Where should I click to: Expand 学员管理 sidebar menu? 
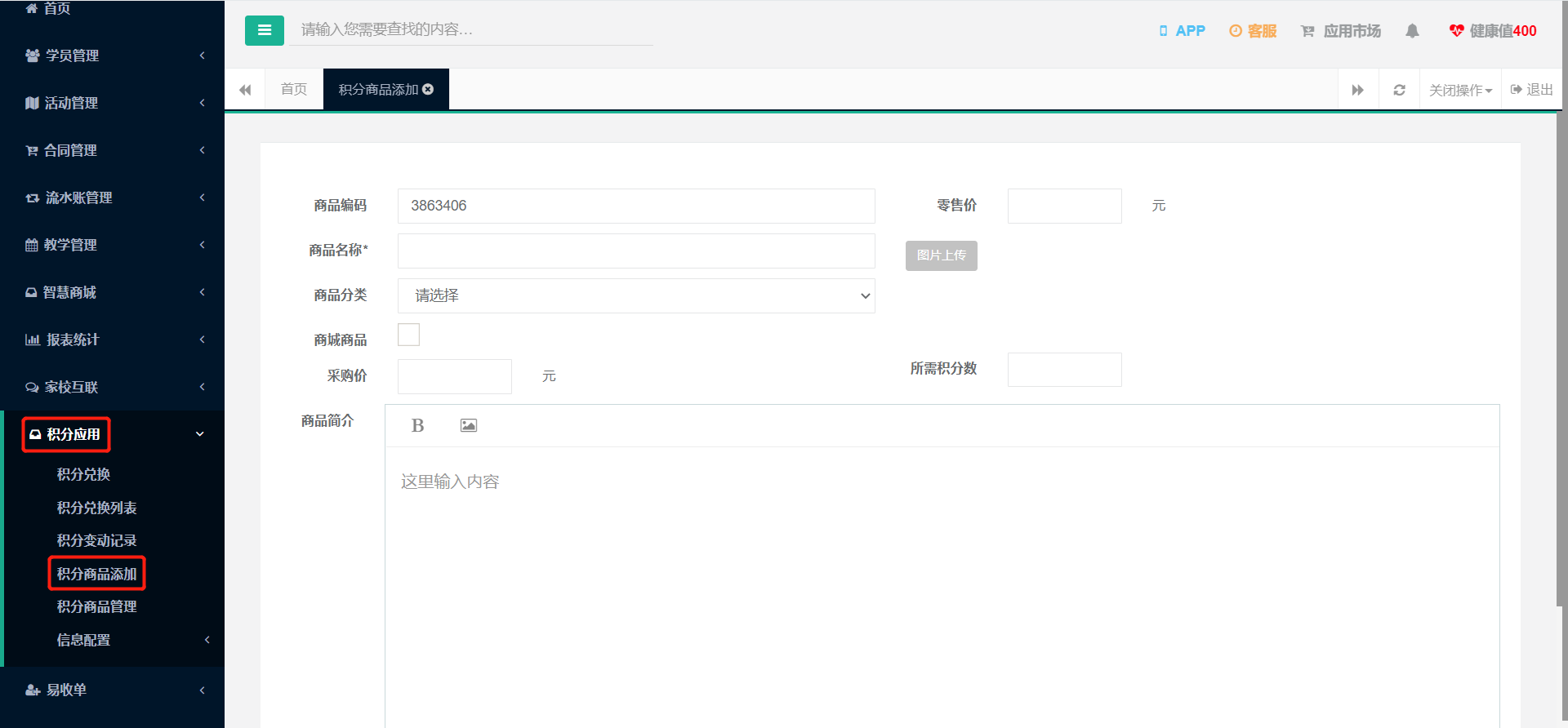[113, 55]
